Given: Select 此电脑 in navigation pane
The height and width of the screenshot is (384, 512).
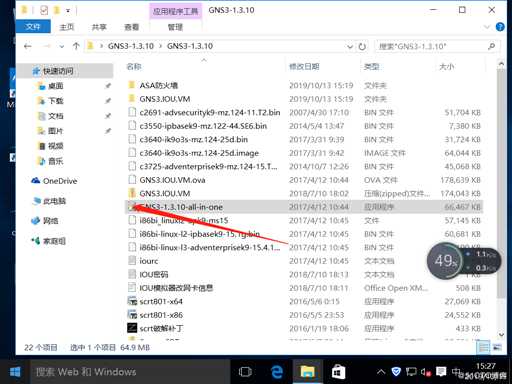Looking at the screenshot, I should tap(54, 201).
